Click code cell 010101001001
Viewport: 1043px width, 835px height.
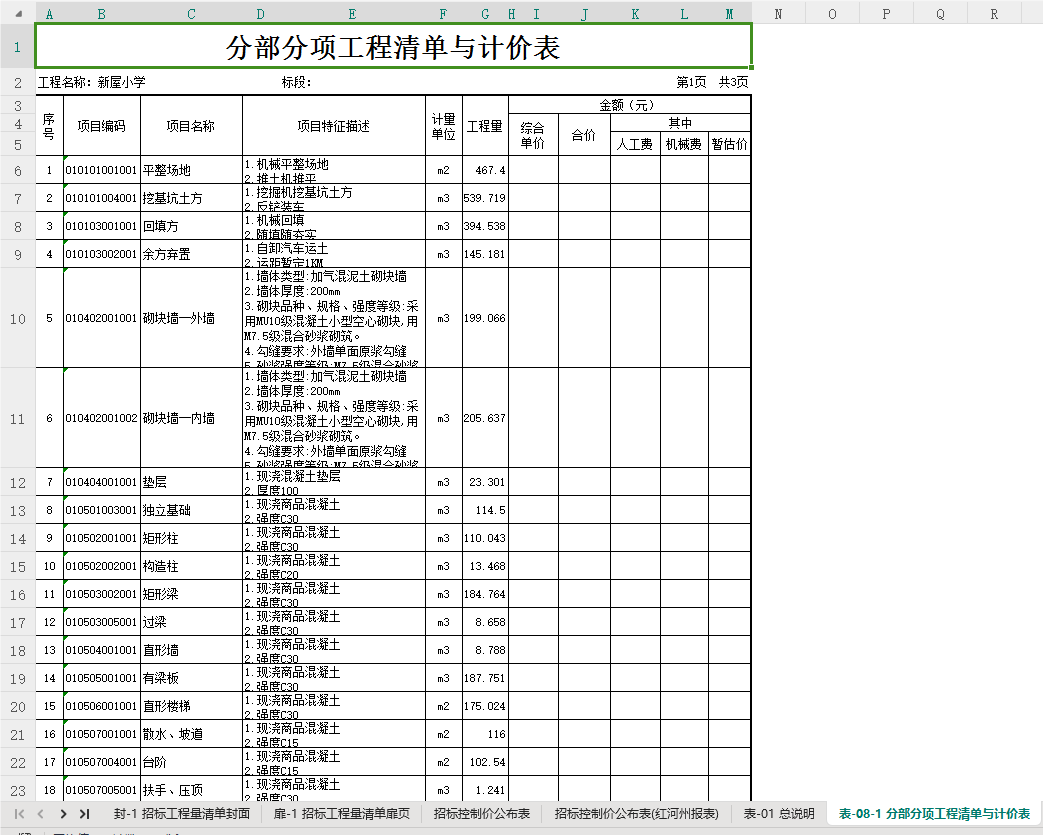click(x=102, y=170)
